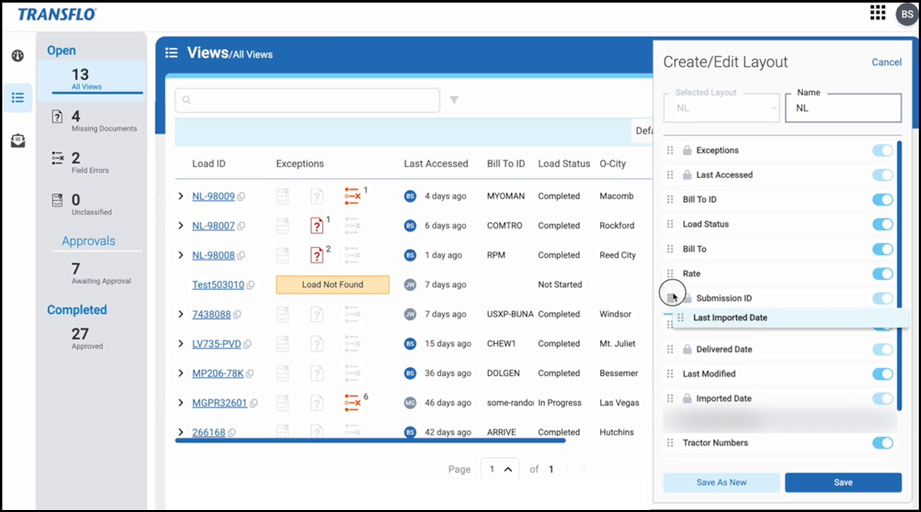This screenshot has width=921, height=512.
Task: Select the All Views tab with 13
Action: (91, 79)
